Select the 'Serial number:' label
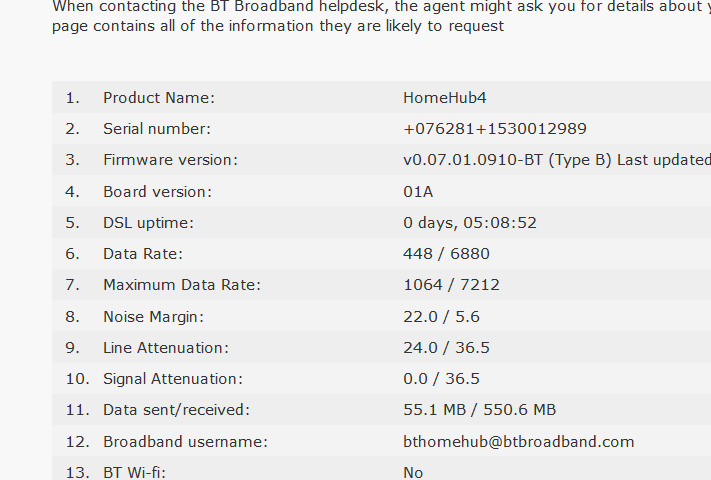This screenshot has width=711, height=480. click(x=157, y=129)
